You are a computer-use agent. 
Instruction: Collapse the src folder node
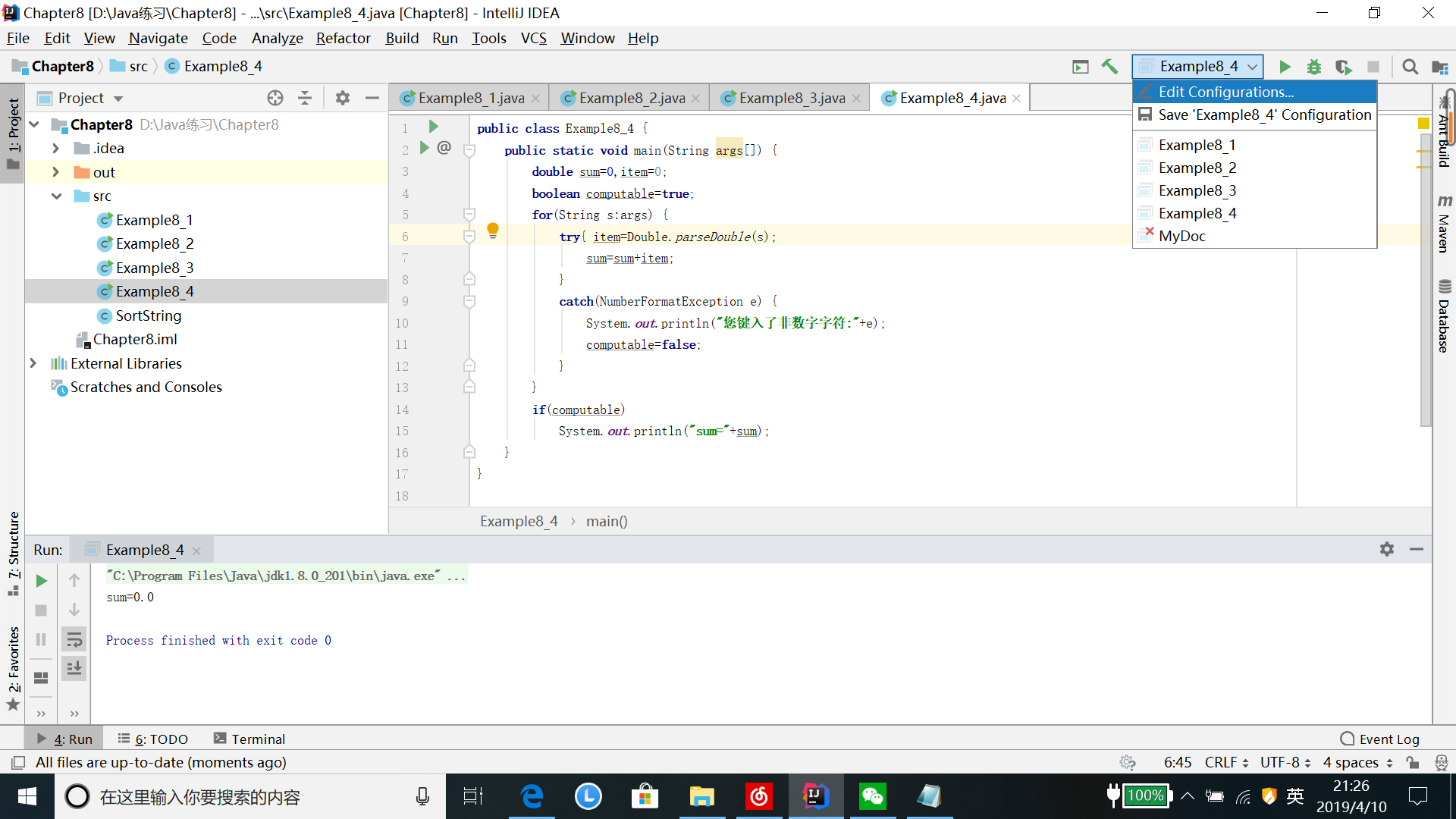pos(56,196)
